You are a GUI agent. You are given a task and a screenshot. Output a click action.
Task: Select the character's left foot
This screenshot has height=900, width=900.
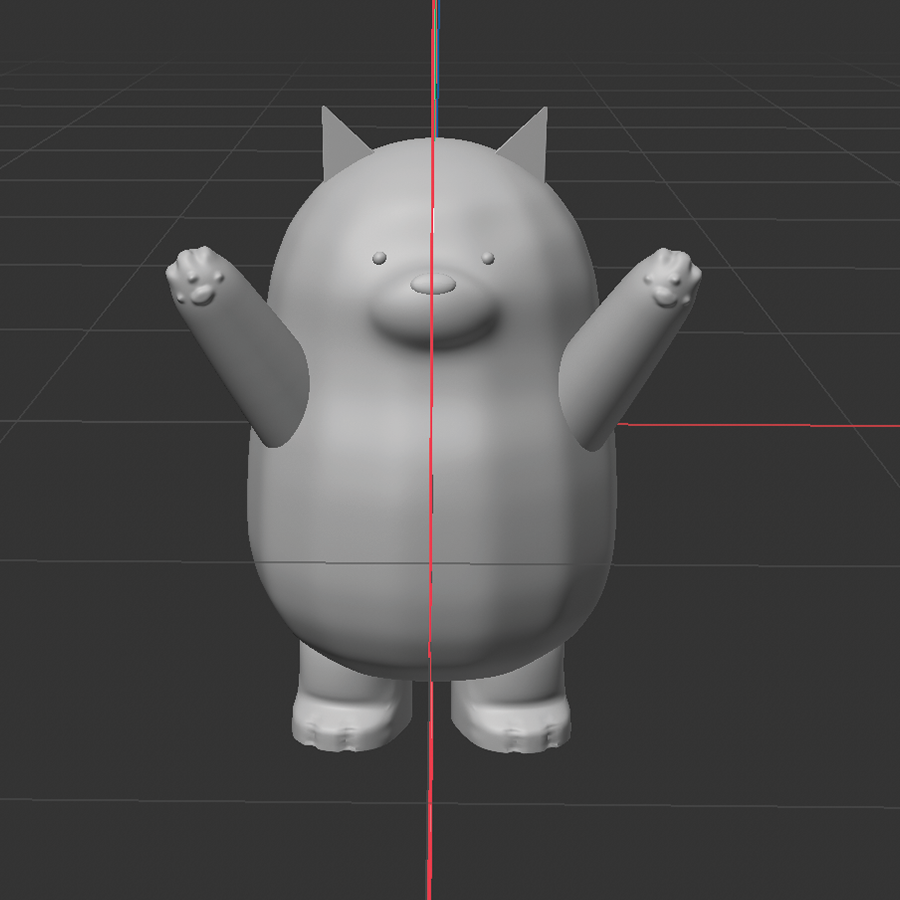pyautogui.click(x=510, y=720)
